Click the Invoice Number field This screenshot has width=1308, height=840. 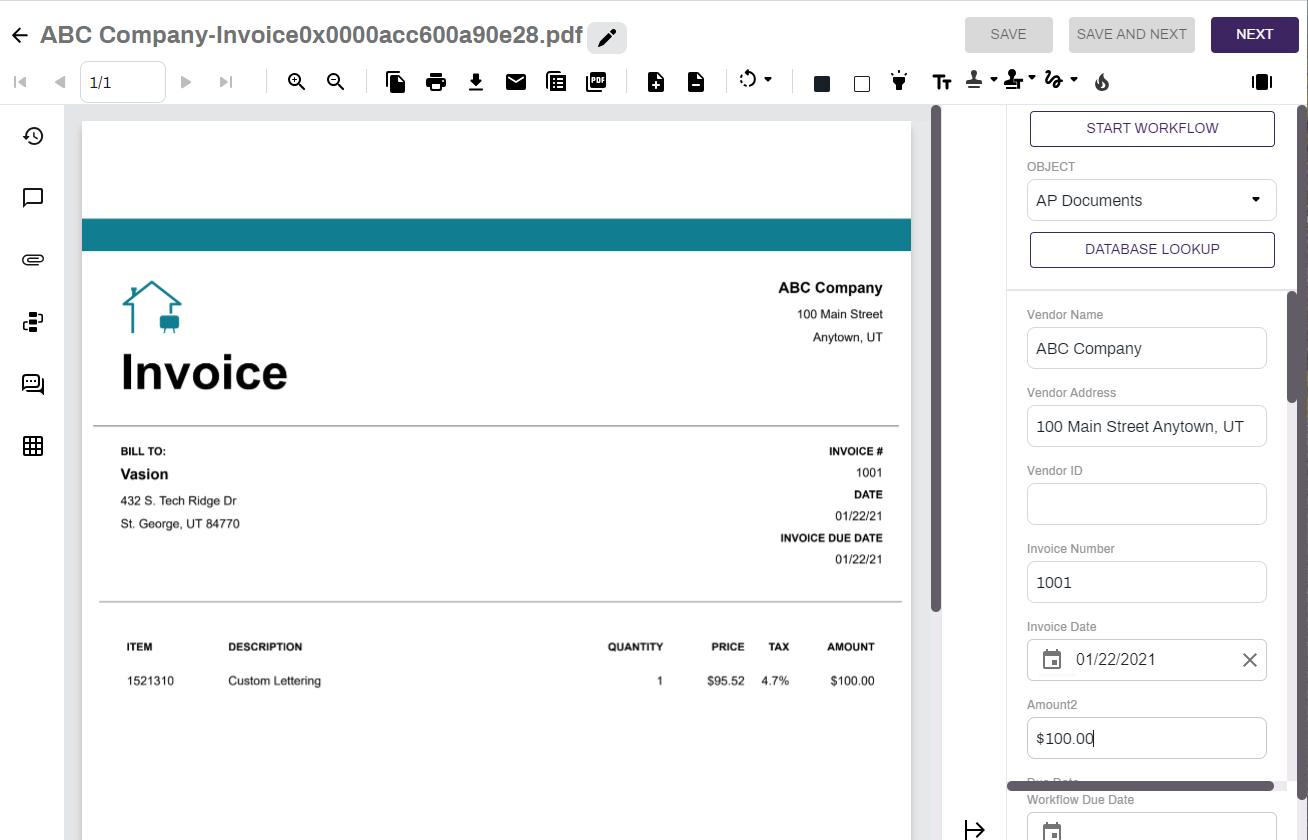[1146, 582]
